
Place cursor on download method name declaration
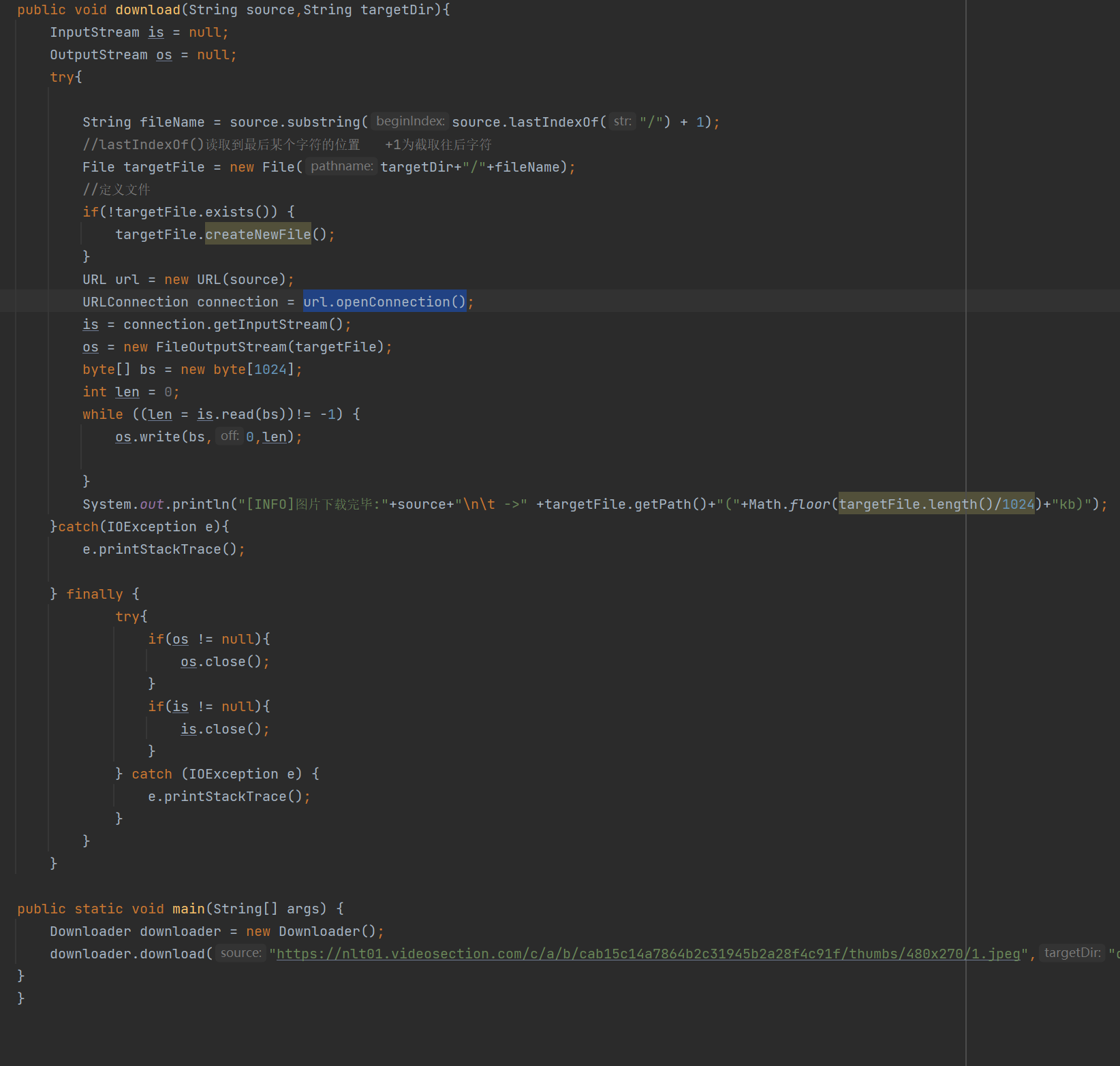pyautogui.click(x=147, y=10)
